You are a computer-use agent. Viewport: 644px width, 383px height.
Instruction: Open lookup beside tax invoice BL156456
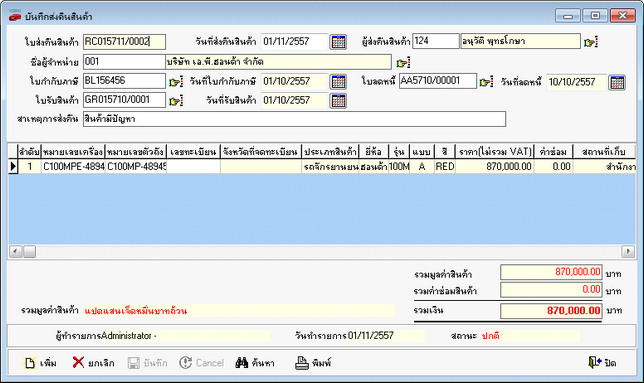coord(176,82)
